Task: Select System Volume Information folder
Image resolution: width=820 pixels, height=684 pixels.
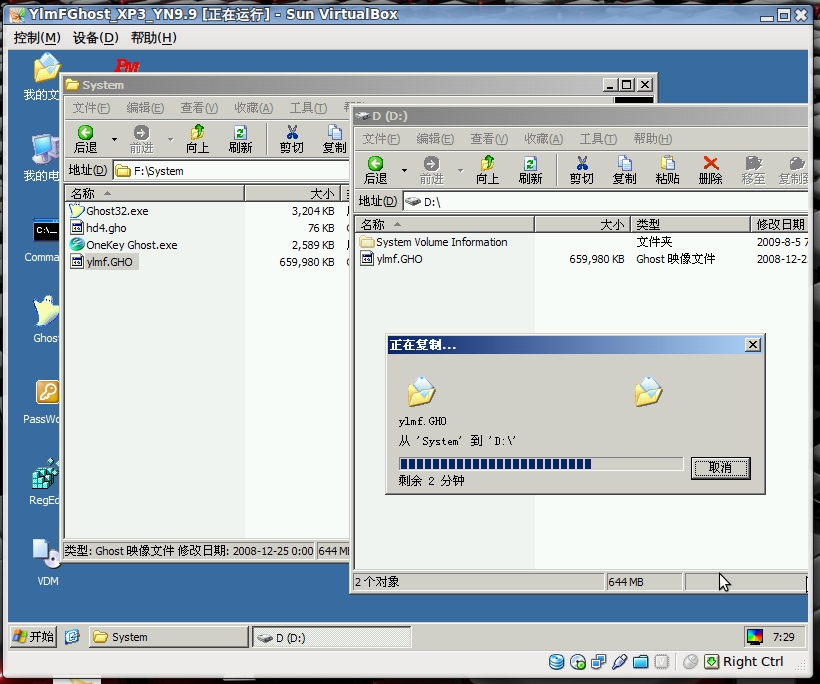Action: (434, 242)
